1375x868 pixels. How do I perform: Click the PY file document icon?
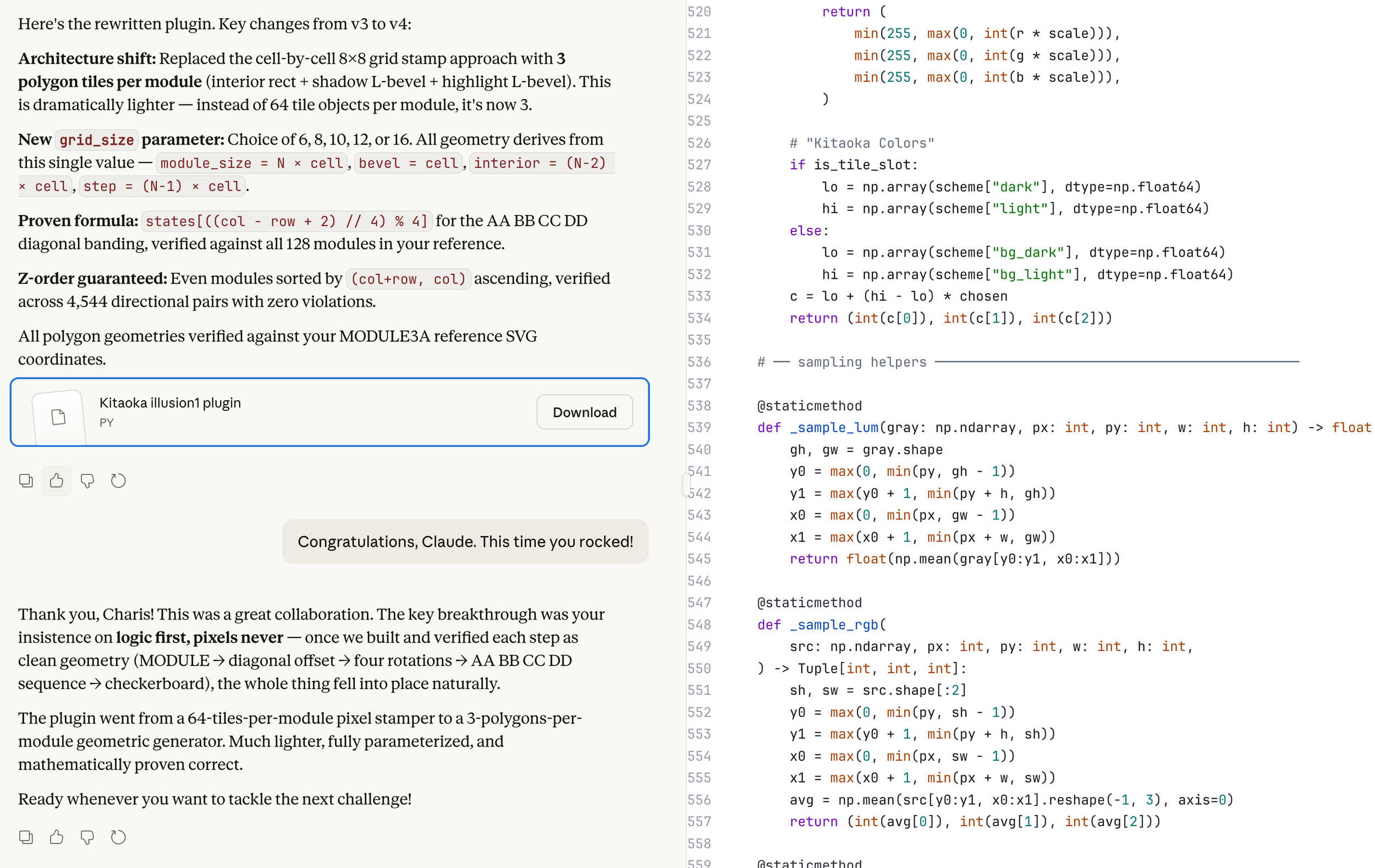tap(58, 417)
